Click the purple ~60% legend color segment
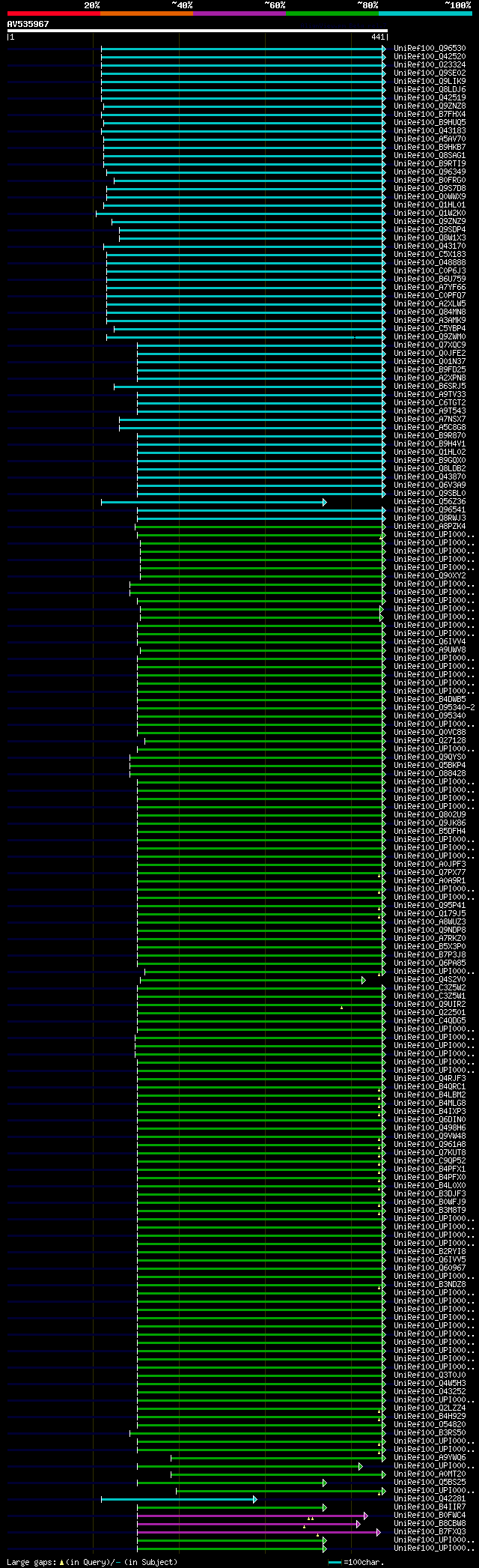The height and width of the screenshot is (1568, 479). click(239, 13)
